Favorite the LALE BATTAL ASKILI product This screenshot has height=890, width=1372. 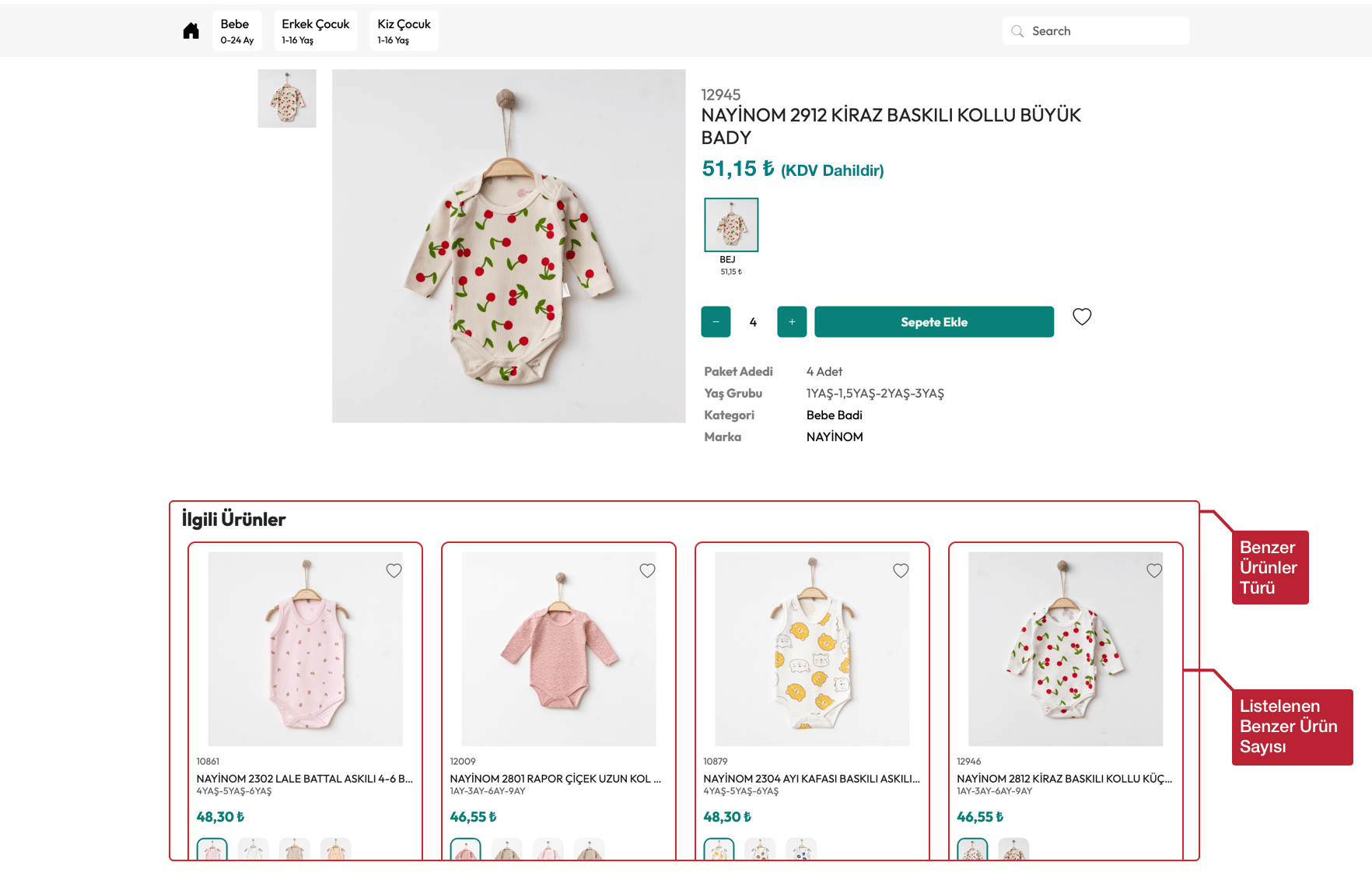394,571
